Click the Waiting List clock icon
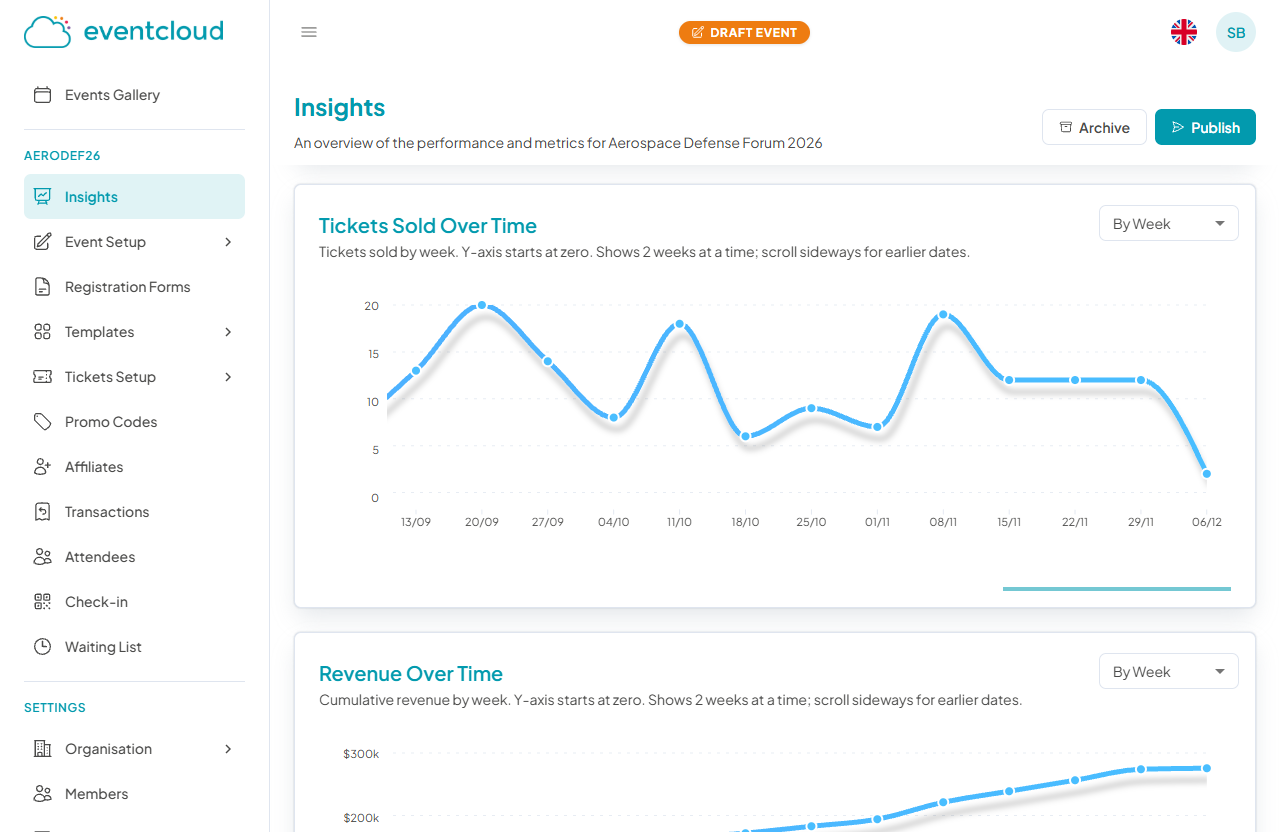This screenshot has width=1280, height=832. coord(42,647)
